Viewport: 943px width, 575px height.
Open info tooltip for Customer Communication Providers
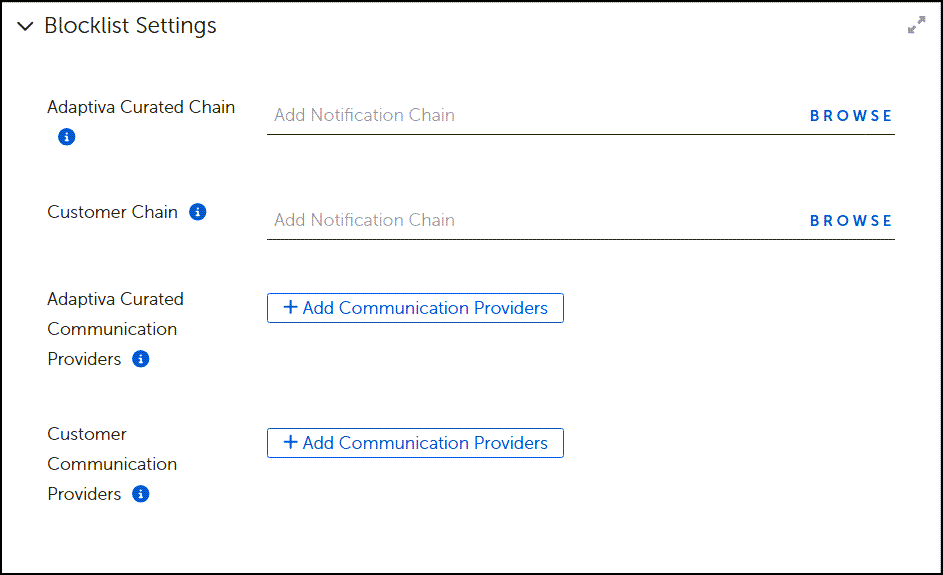coord(141,494)
